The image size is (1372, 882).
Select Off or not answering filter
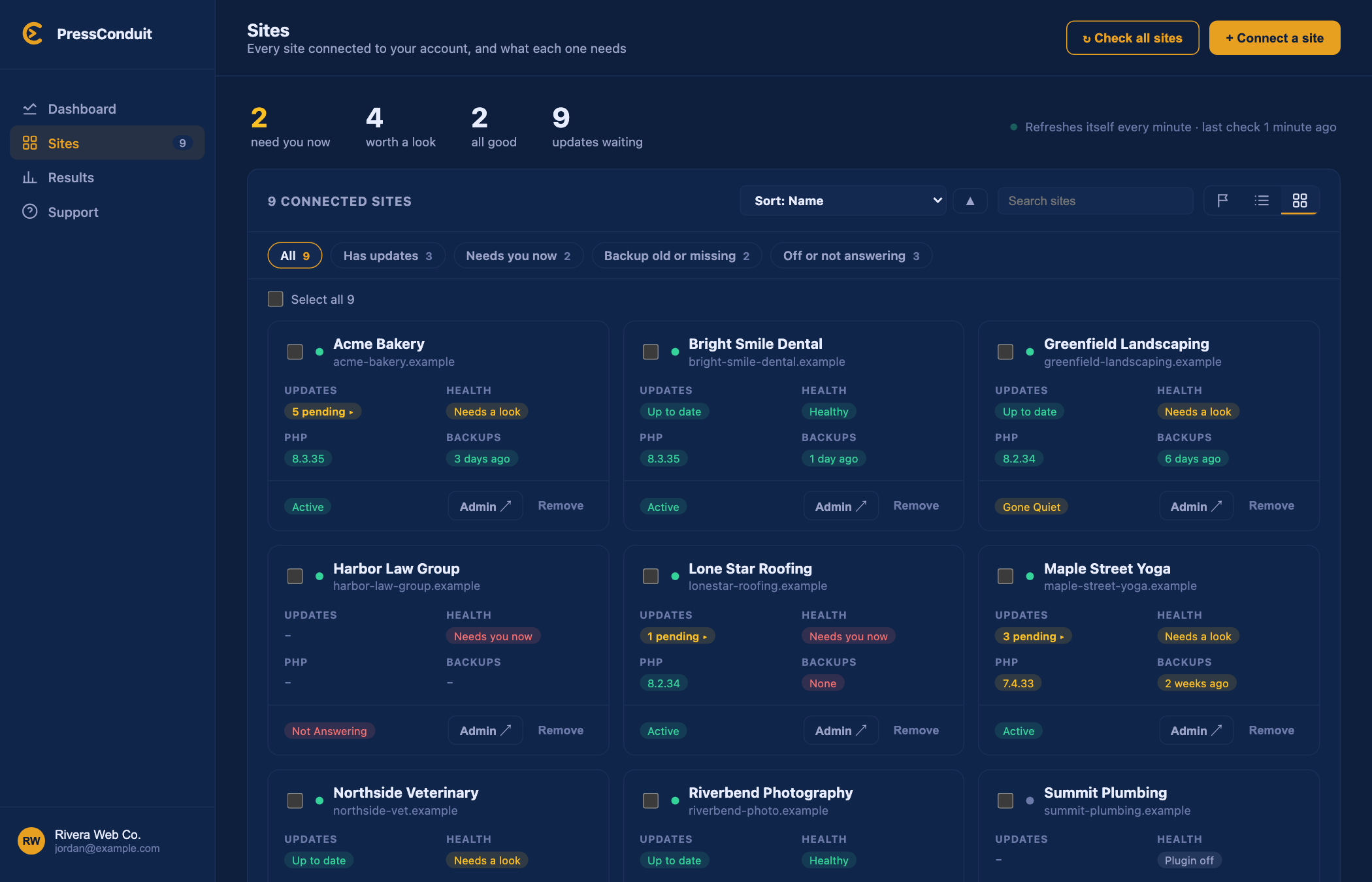pyautogui.click(x=851, y=255)
